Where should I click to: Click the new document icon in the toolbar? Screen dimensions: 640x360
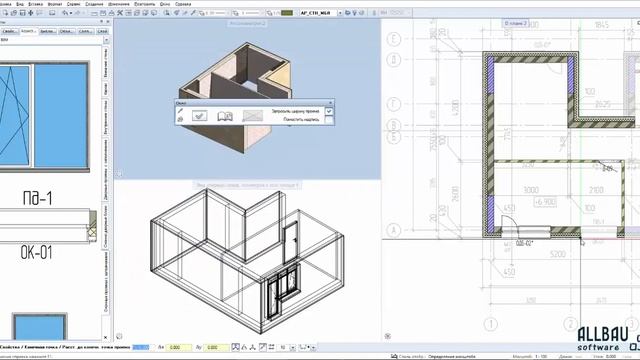pos(5,13)
